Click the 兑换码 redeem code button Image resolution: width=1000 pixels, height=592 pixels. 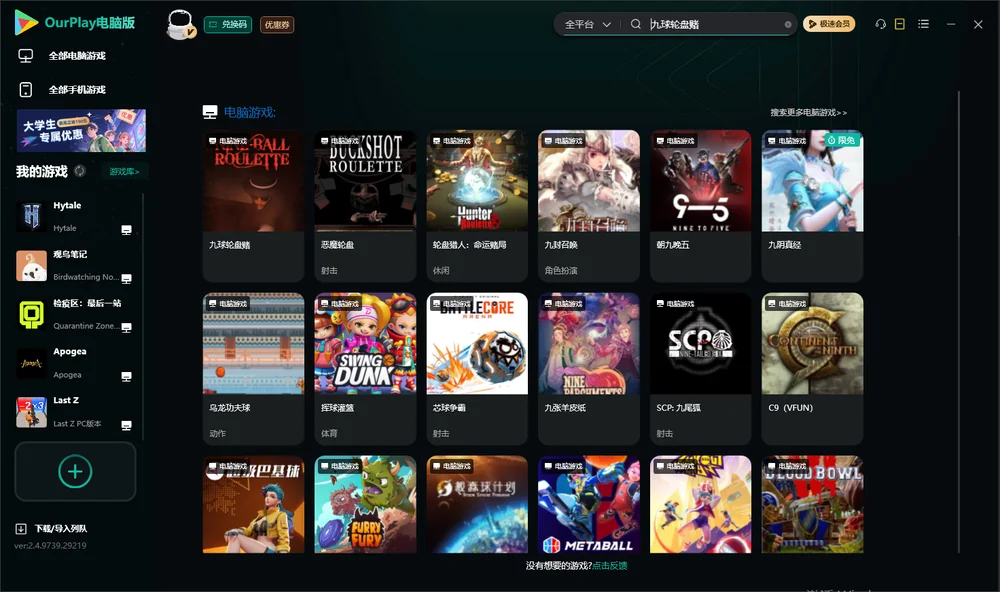click(228, 25)
